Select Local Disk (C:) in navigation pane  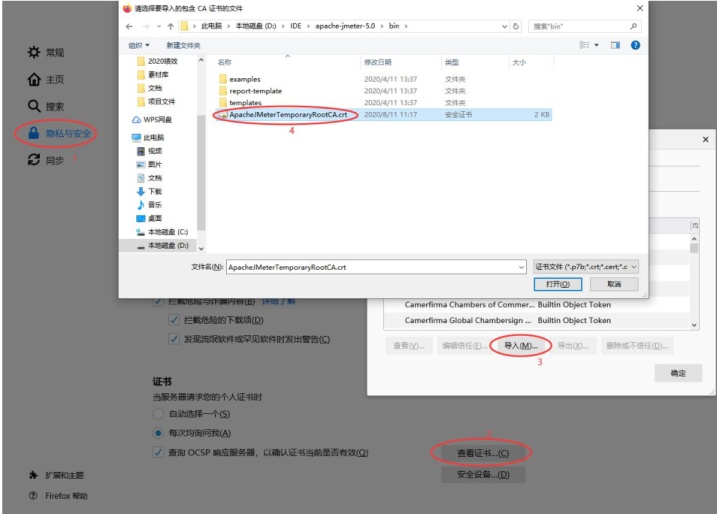pyautogui.click(x=162, y=232)
